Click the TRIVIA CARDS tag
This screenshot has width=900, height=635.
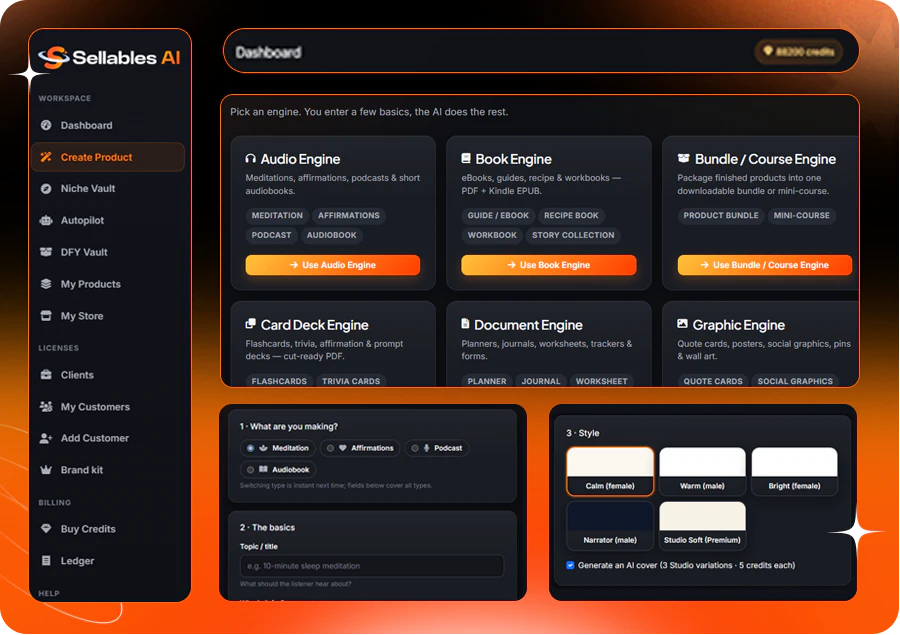[x=351, y=381]
